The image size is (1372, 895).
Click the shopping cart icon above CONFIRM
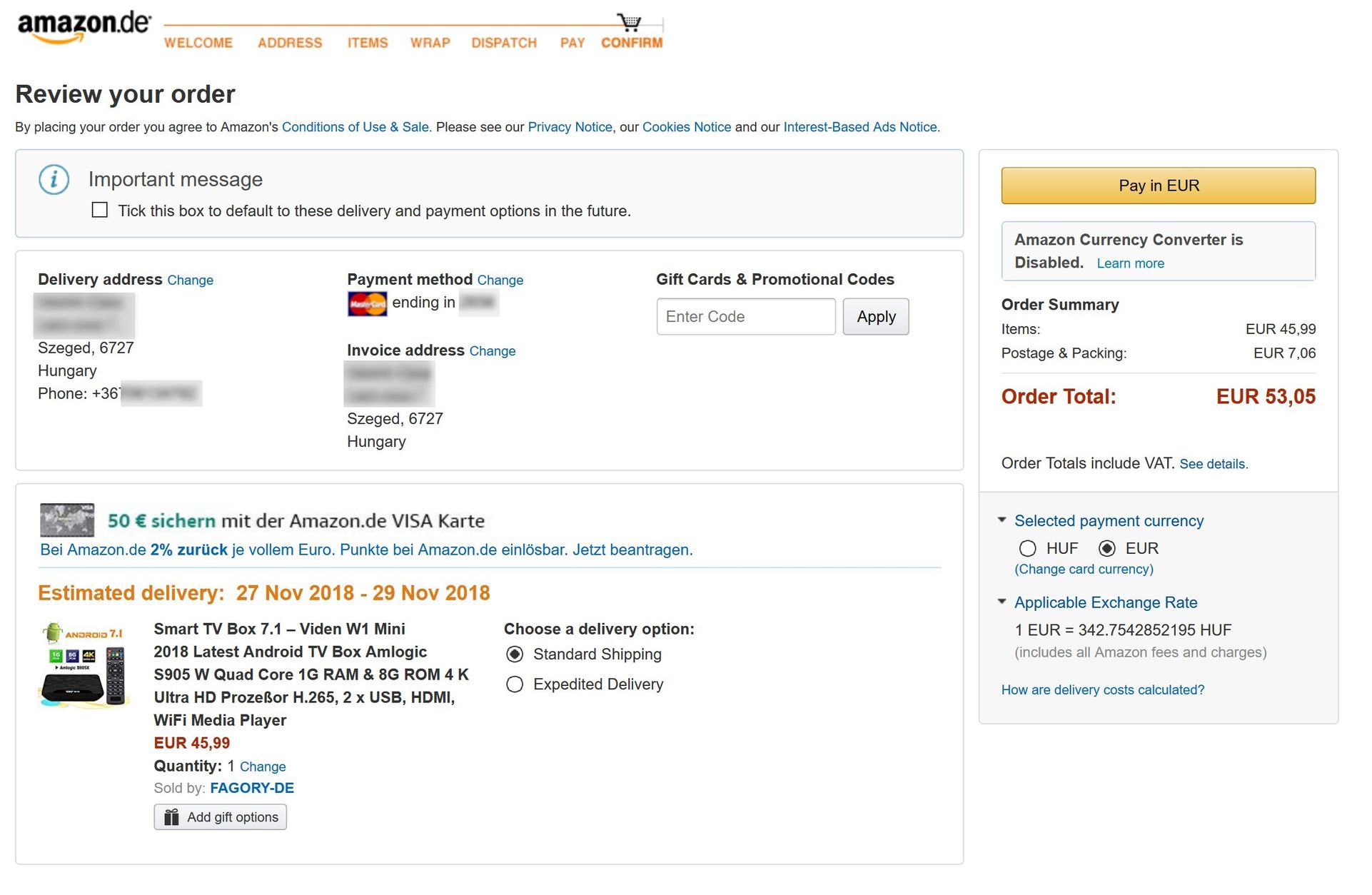click(629, 22)
